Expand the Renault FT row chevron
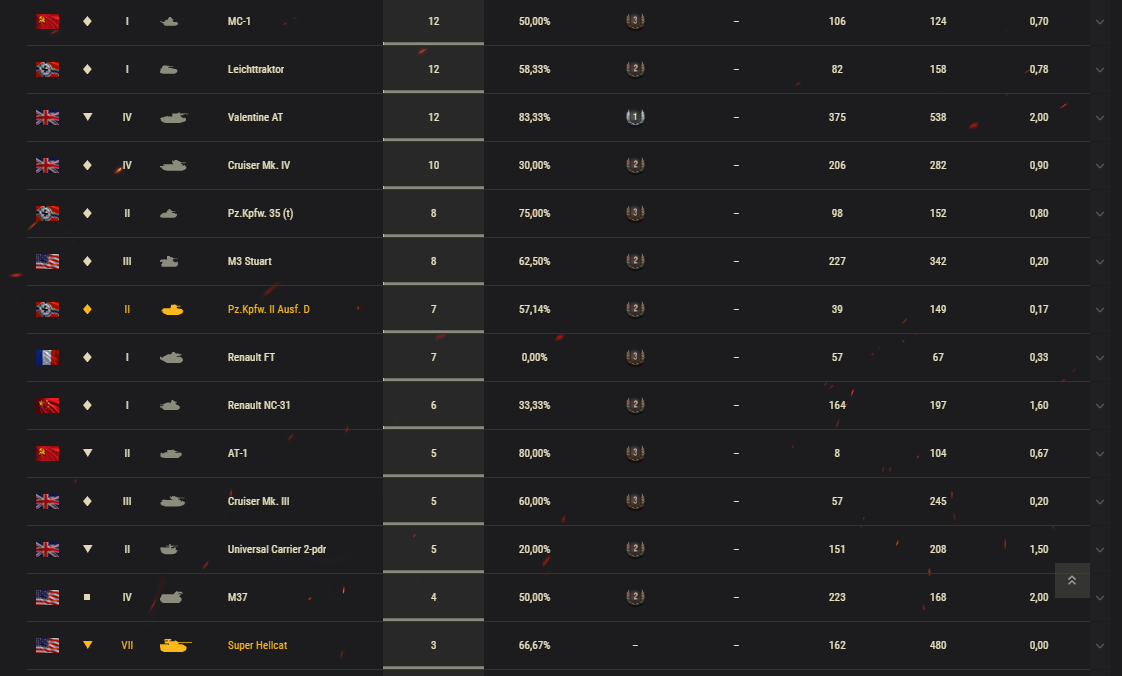This screenshot has height=676, width=1122. pos(1100,357)
